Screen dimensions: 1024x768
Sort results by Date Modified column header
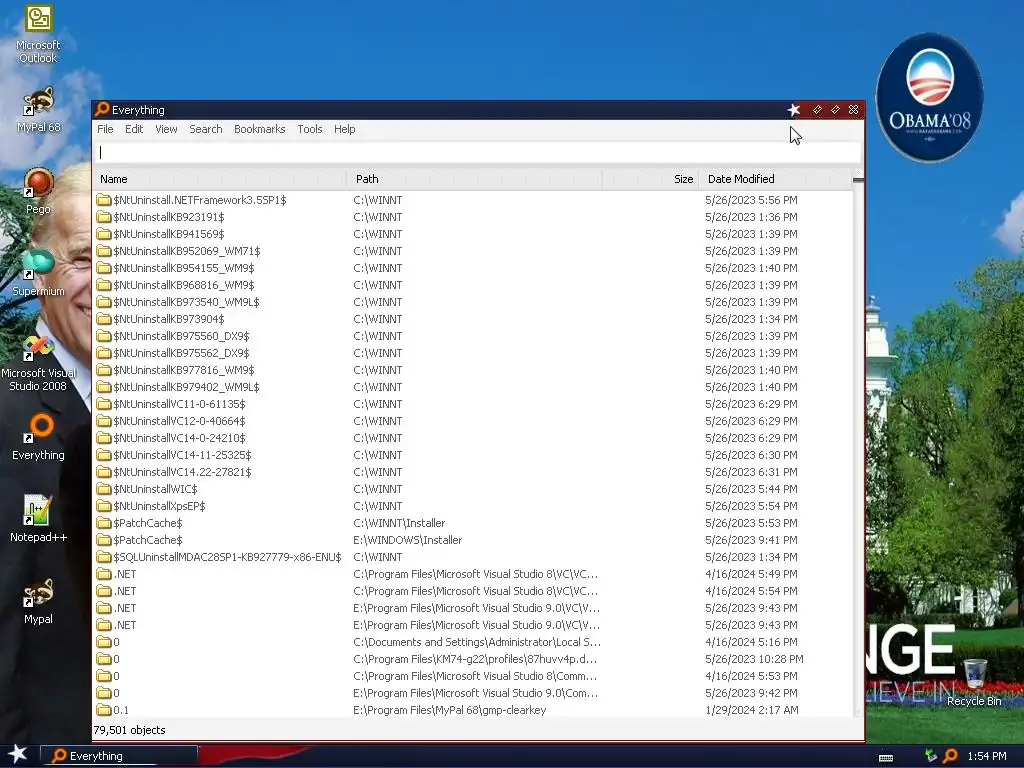click(775, 179)
